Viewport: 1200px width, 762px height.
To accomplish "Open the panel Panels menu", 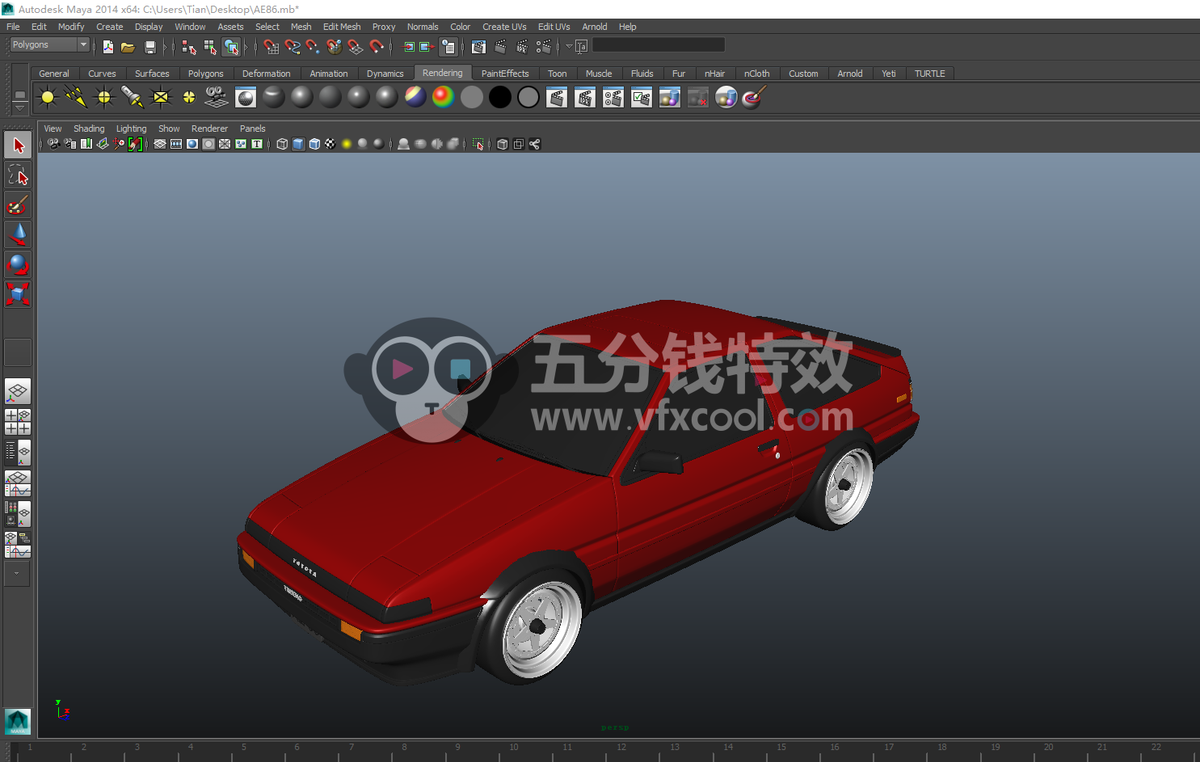I will coord(253,128).
